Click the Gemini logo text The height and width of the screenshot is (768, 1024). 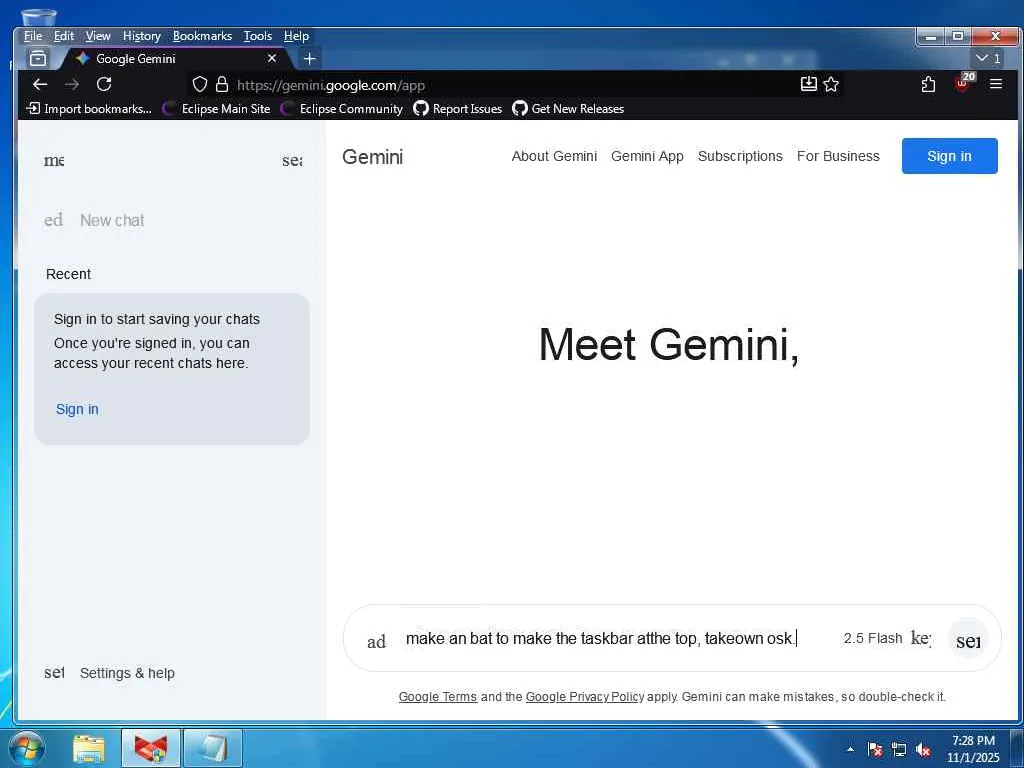[372, 157]
